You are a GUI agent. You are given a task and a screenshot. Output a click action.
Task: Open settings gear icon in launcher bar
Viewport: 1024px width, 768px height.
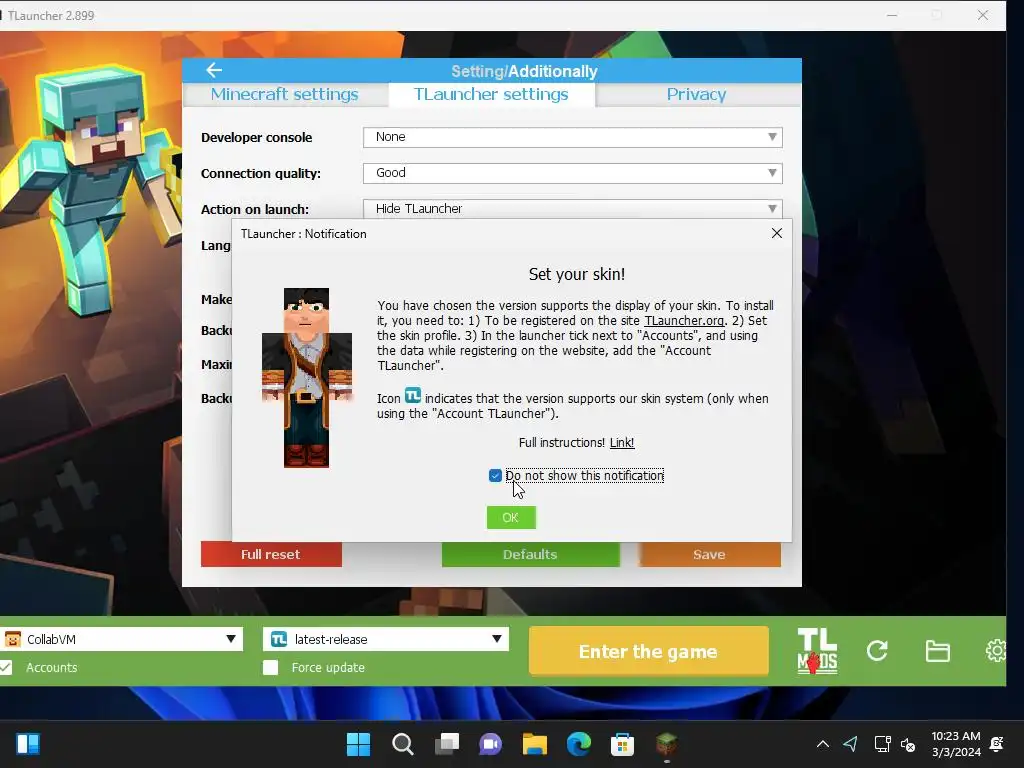[995, 650]
